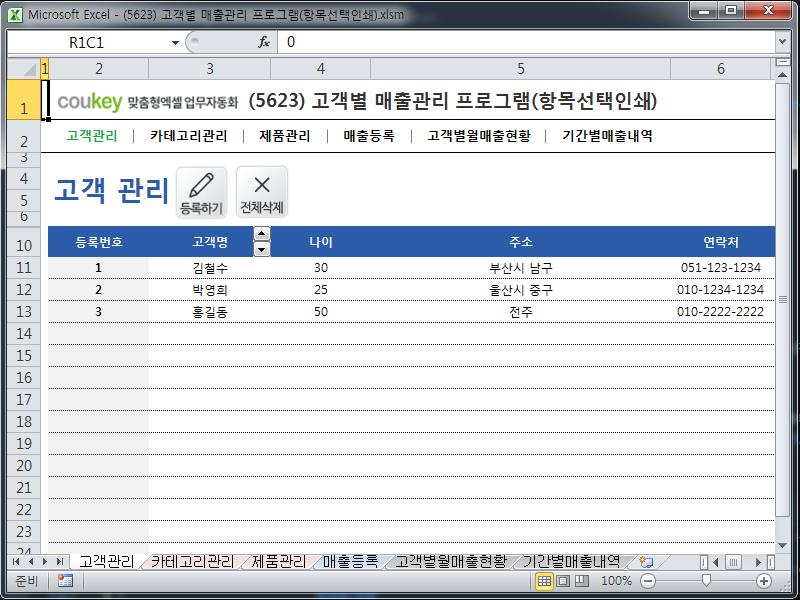This screenshot has width=800, height=600.
Task: Select Page Break Preview in status bar
Action: point(582,581)
